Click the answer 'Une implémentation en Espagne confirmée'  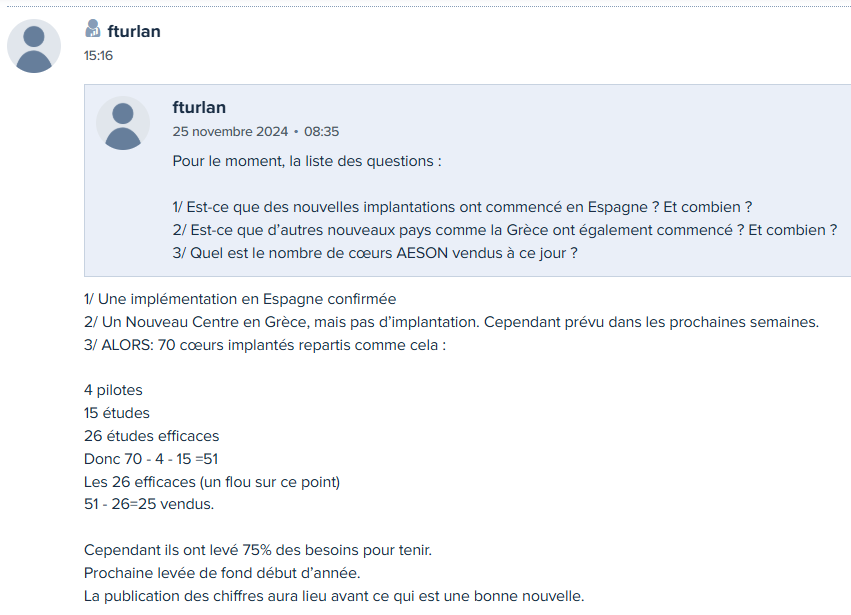[240, 299]
